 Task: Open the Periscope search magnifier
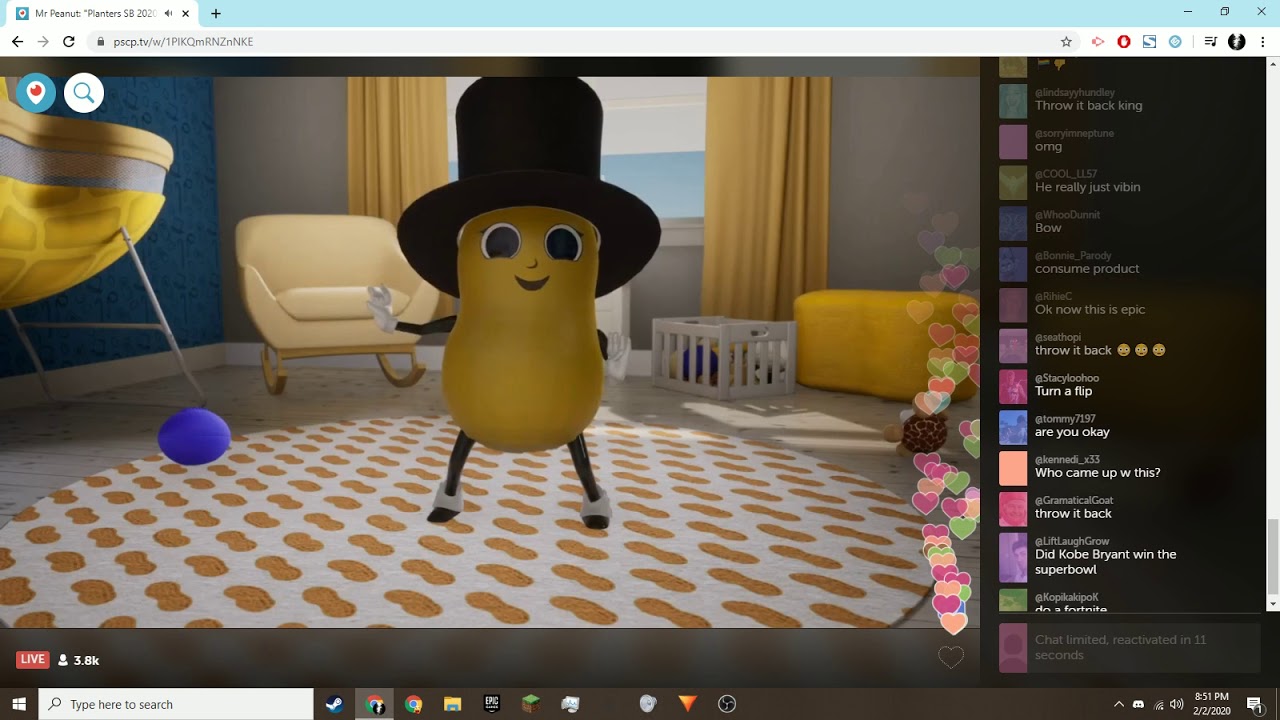(x=84, y=93)
